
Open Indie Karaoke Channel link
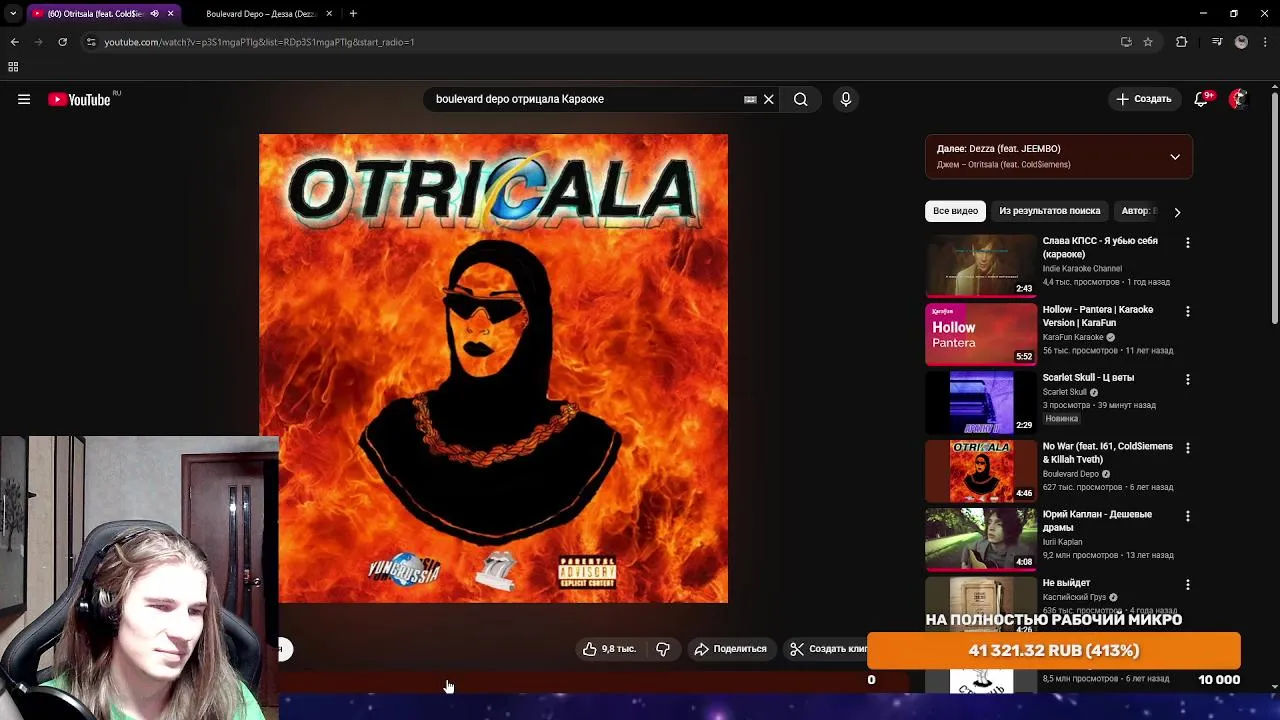click(1082, 269)
